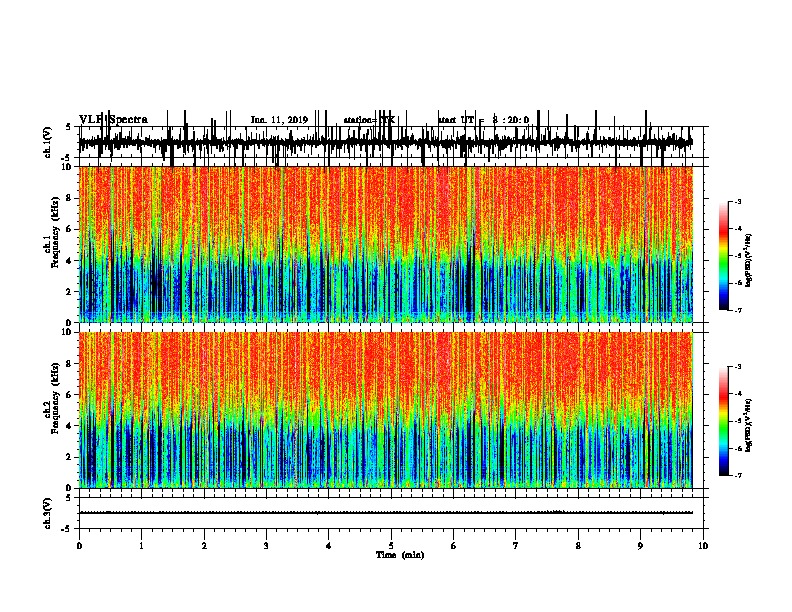Pick the time axis tick "6"

(x=453, y=546)
